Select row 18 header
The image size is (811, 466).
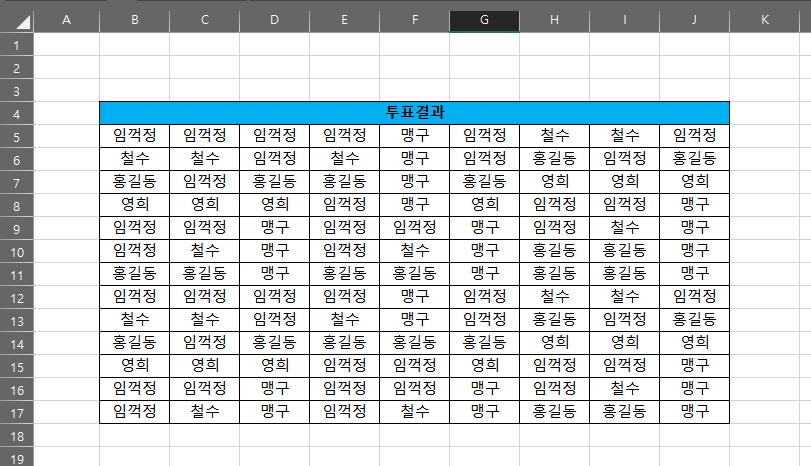pos(17,436)
